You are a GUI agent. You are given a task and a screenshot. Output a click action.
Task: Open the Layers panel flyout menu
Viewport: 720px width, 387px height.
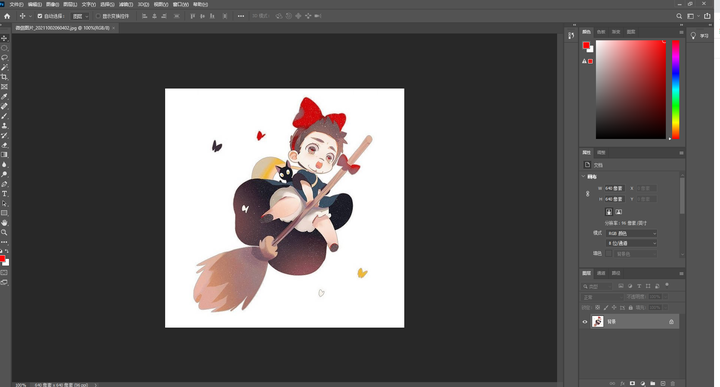pyautogui.click(x=681, y=273)
